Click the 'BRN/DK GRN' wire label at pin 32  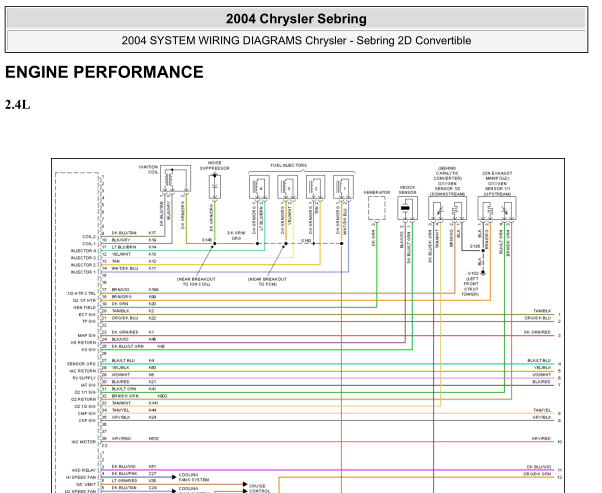[125, 396]
